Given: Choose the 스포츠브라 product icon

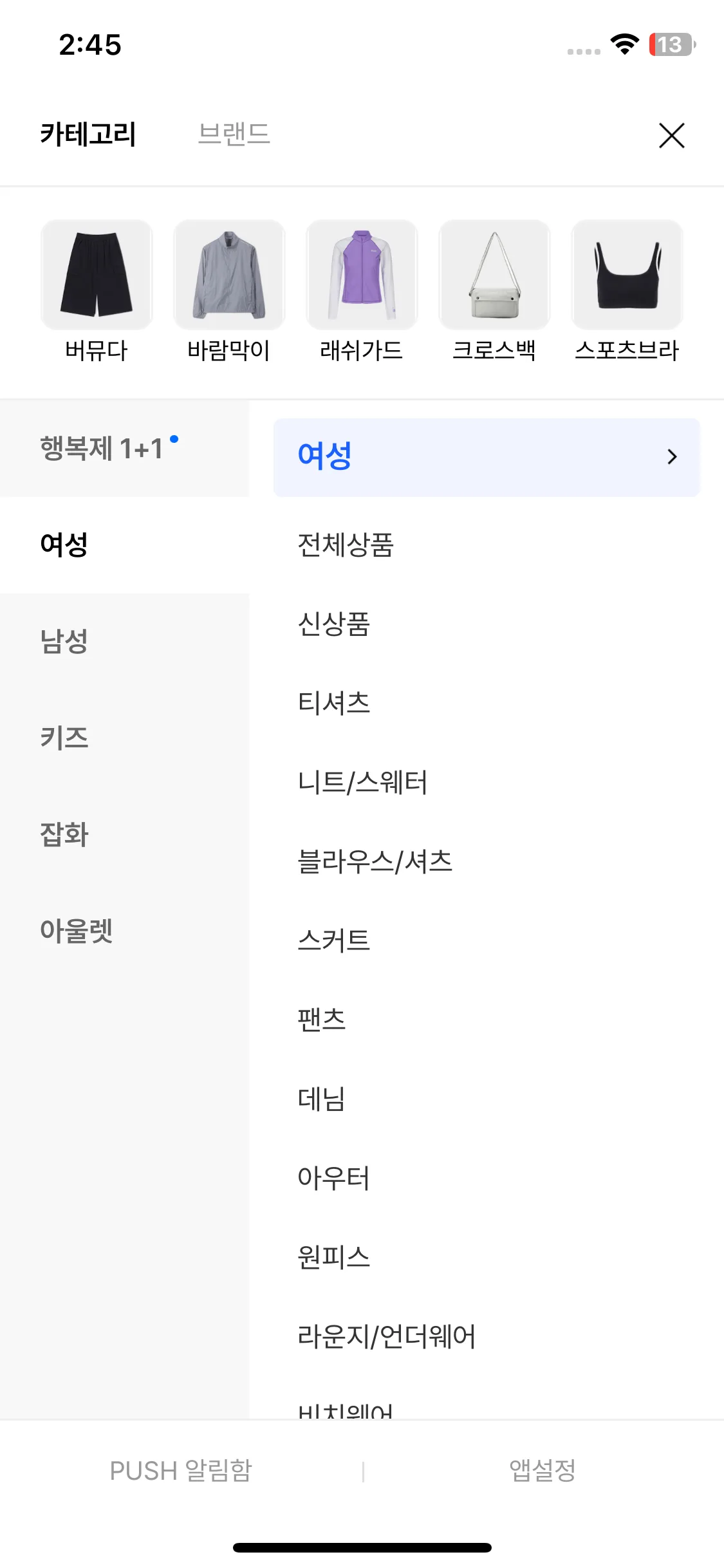Looking at the screenshot, I should (627, 275).
